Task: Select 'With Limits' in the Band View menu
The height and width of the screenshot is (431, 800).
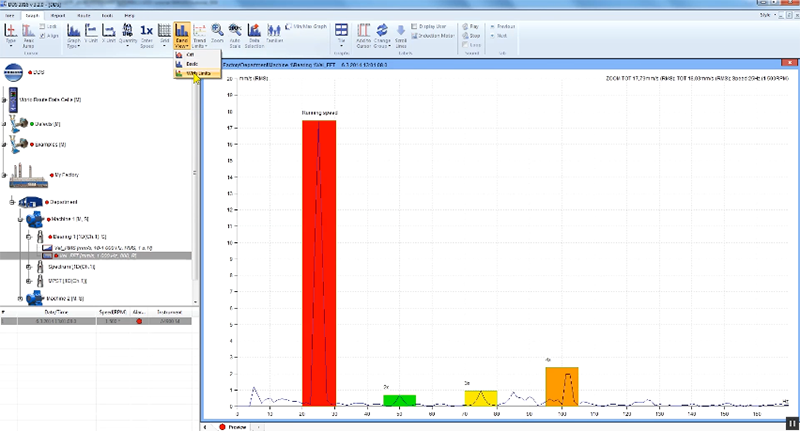Action: click(x=197, y=73)
